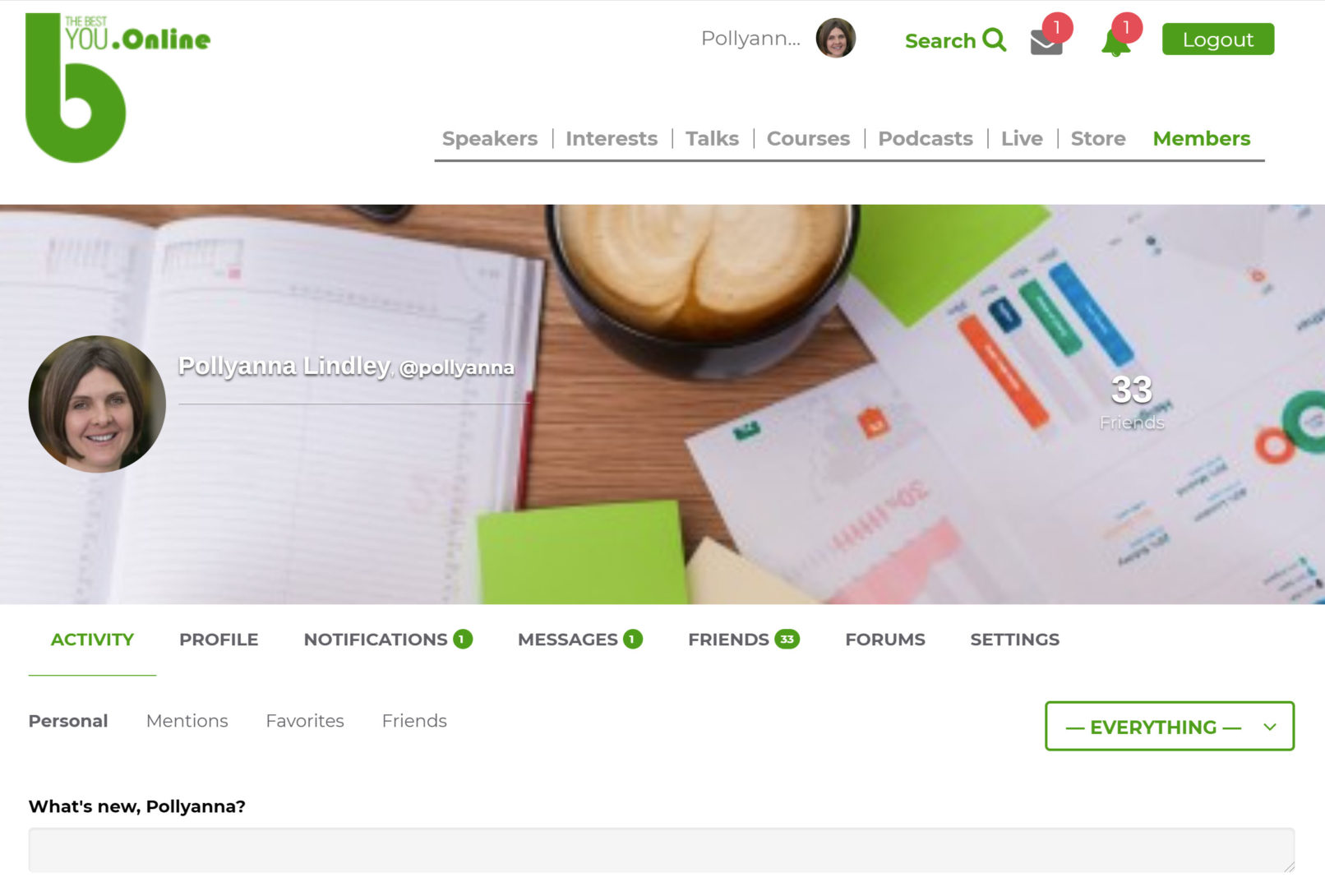Click the Notifications tab count badge
The height and width of the screenshot is (896, 1325).
(x=463, y=639)
